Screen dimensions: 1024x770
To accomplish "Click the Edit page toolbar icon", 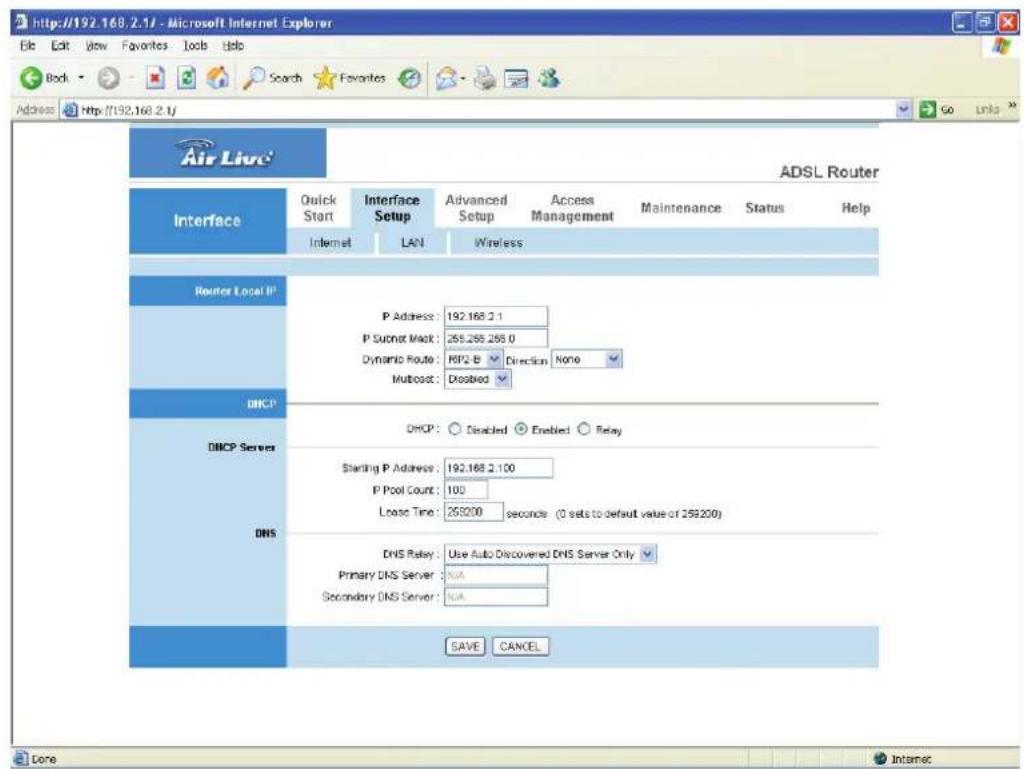I will [x=517, y=78].
